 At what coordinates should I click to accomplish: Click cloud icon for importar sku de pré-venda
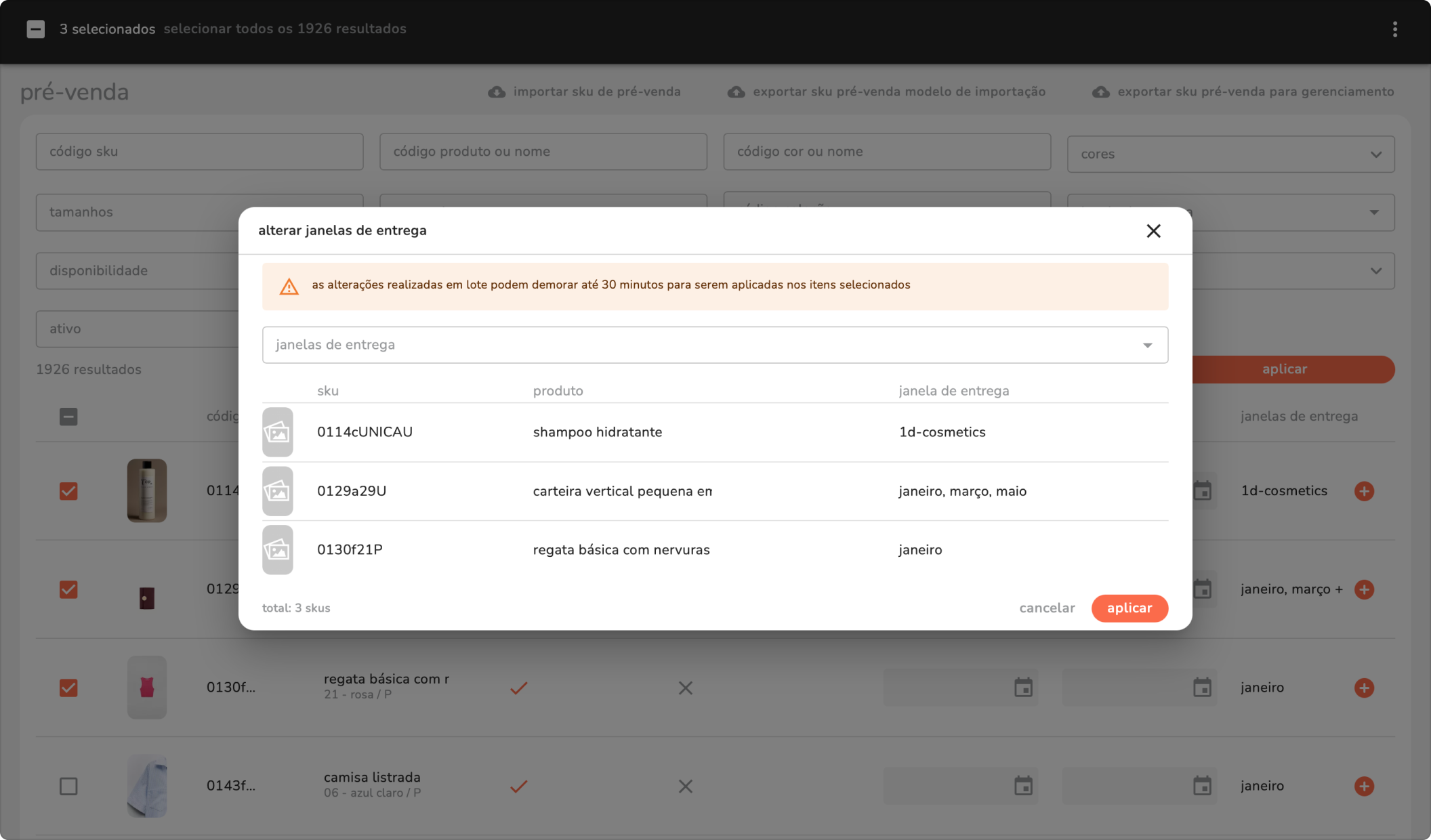point(497,92)
